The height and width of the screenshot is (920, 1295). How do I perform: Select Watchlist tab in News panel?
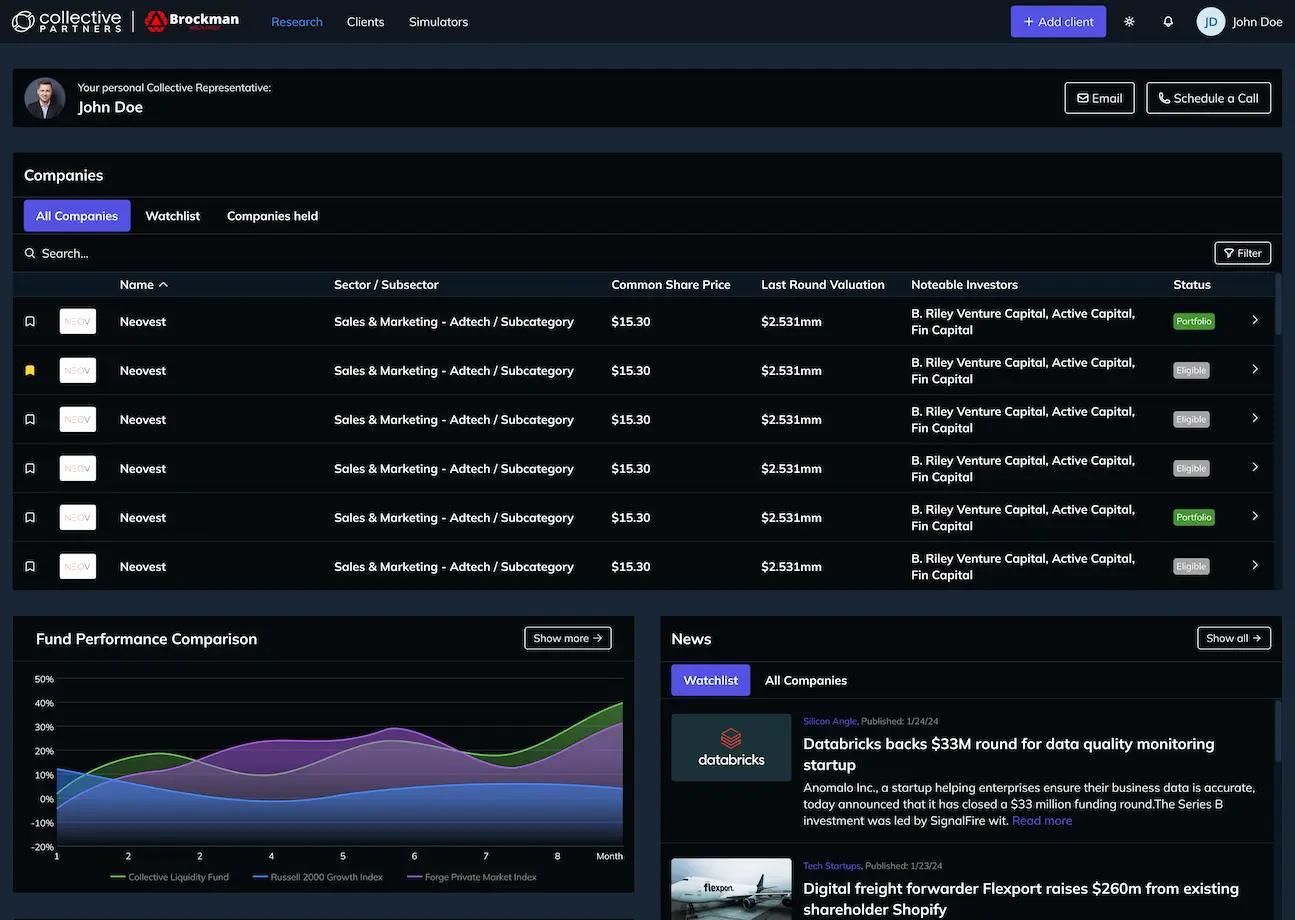coord(711,680)
